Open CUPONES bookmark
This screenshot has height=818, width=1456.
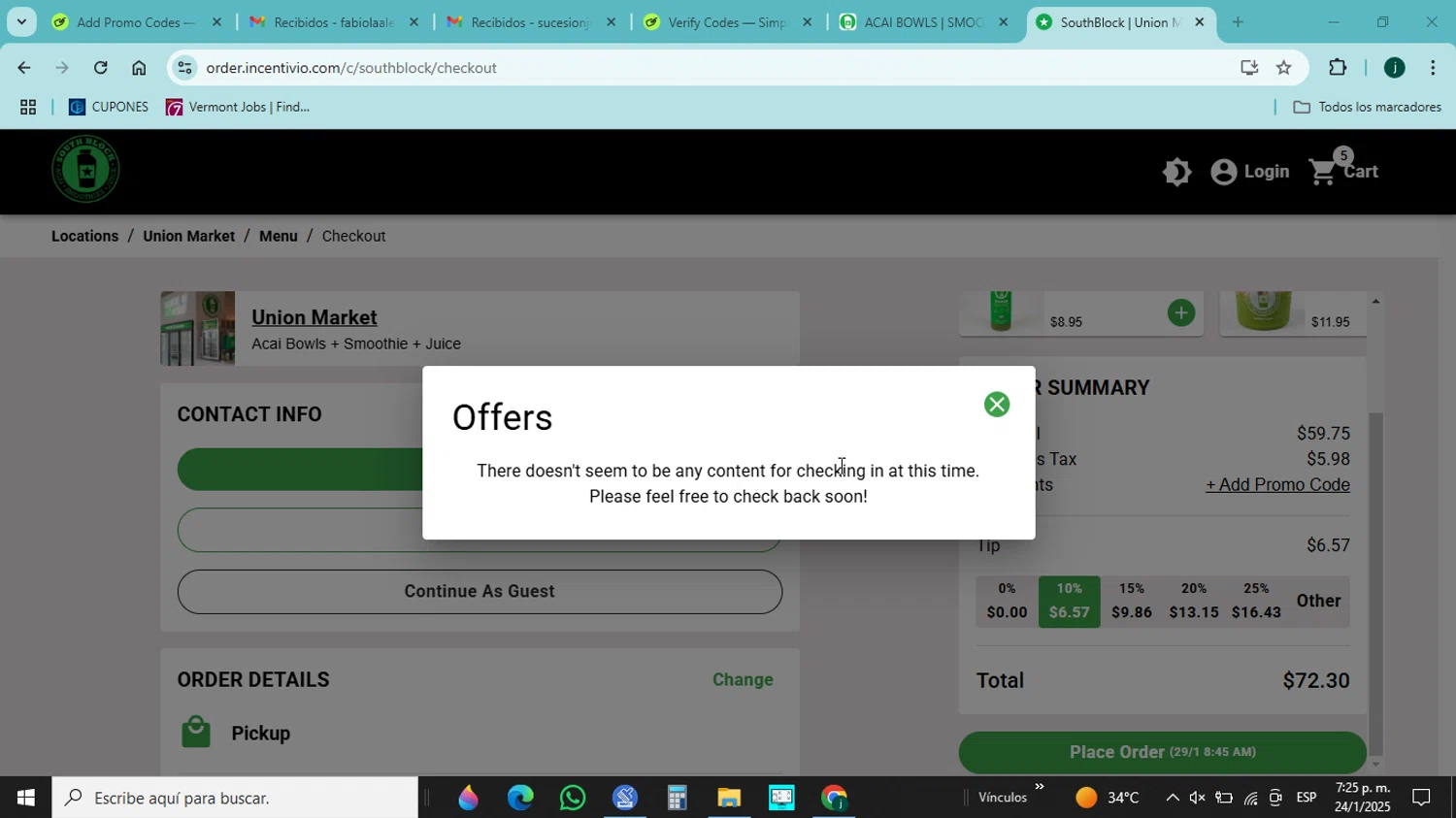click(x=109, y=107)
